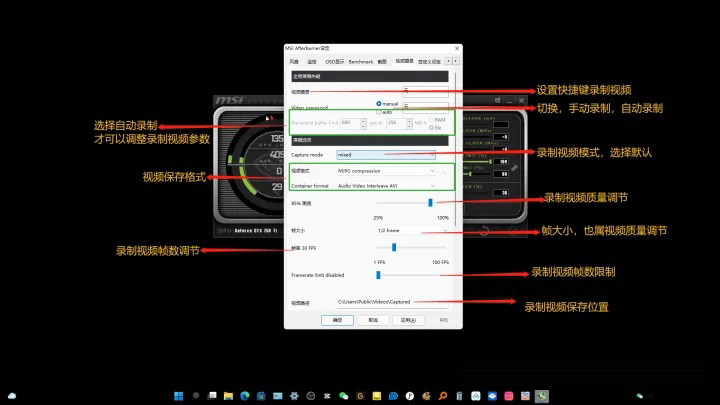Open the pink round taskbar app

tap(509, 396)
